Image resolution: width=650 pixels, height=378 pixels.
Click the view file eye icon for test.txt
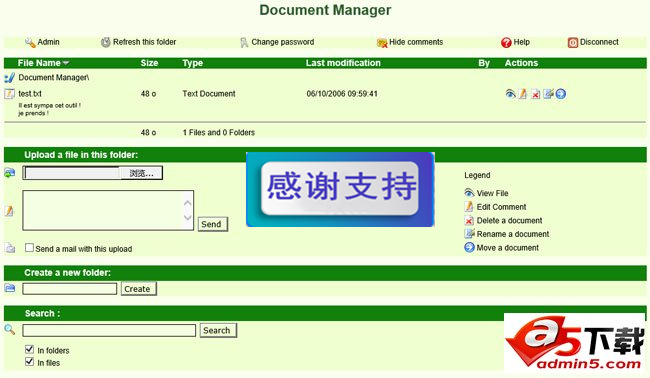pos(510,94)
